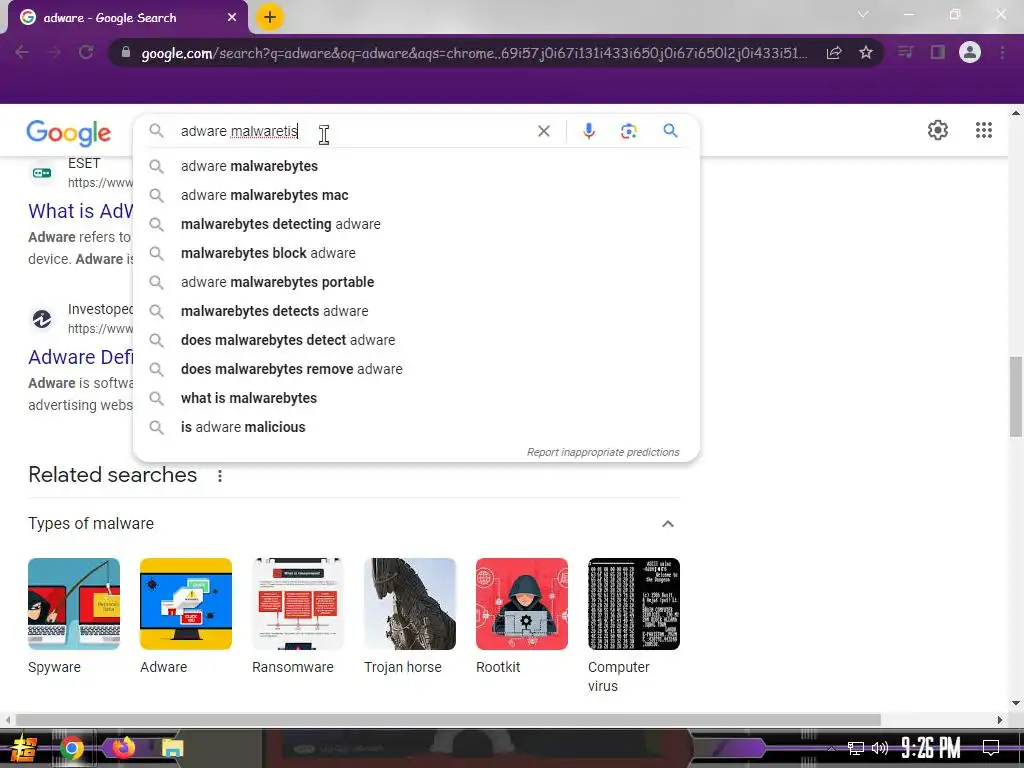Open Chrome three-dot menu
The image size is (1024, 768).
point(1002,52)
